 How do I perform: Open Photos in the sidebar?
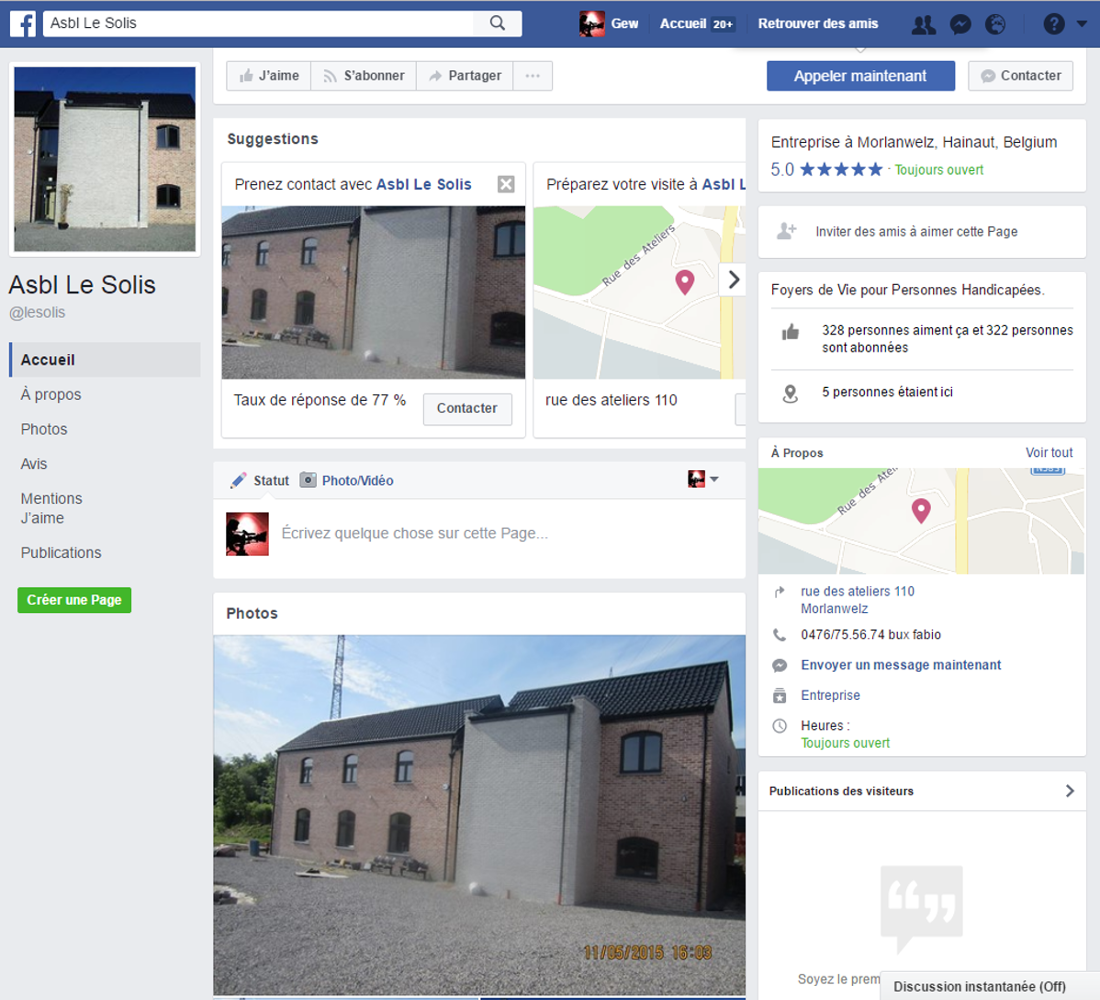[x=43, y=429]
